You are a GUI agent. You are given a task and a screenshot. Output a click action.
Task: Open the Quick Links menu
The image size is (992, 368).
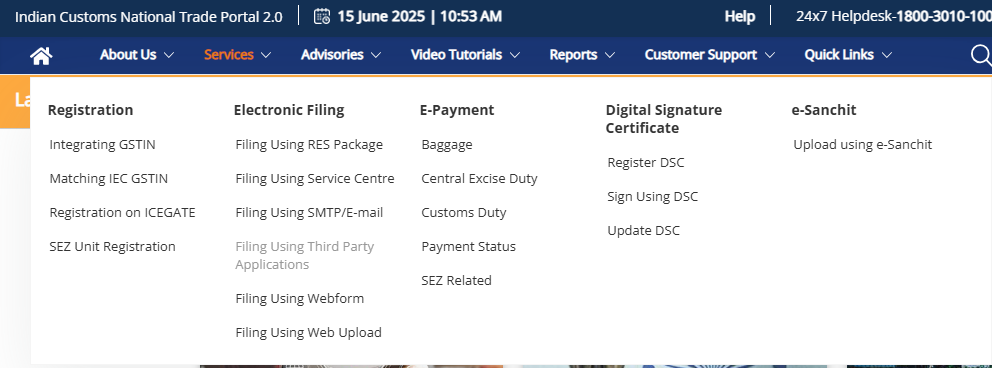pos(839,55)
